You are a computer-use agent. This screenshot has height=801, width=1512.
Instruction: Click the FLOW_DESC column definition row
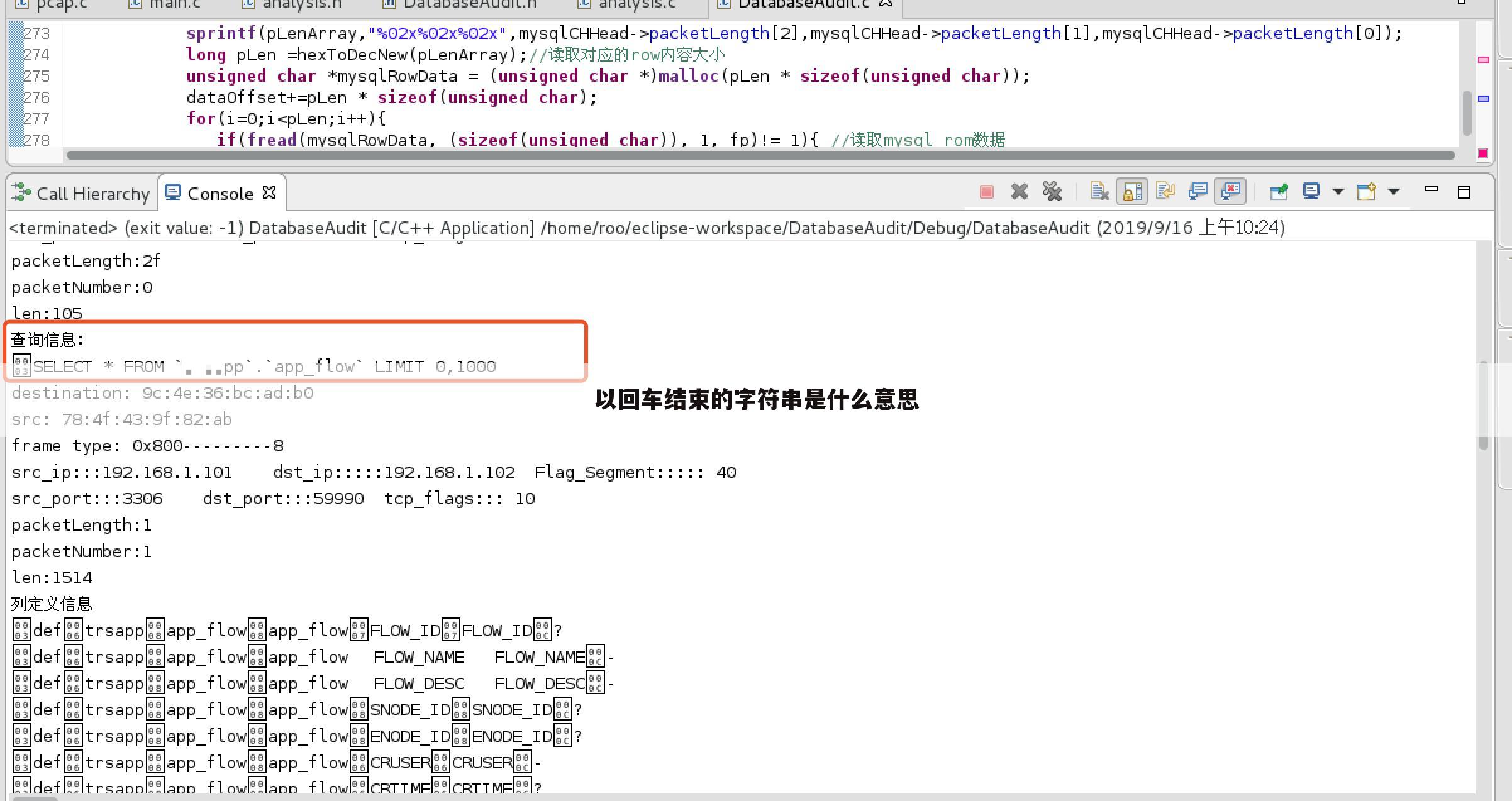313,683
